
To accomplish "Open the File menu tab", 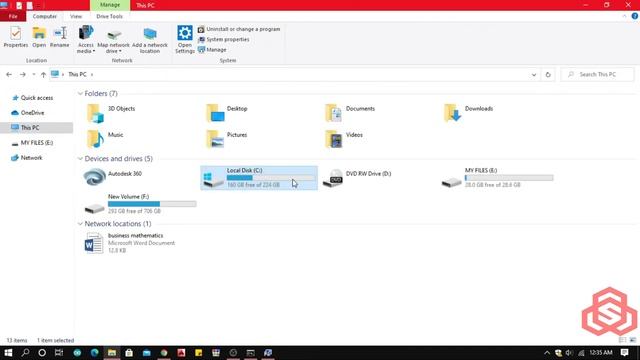I will point(13,16).
